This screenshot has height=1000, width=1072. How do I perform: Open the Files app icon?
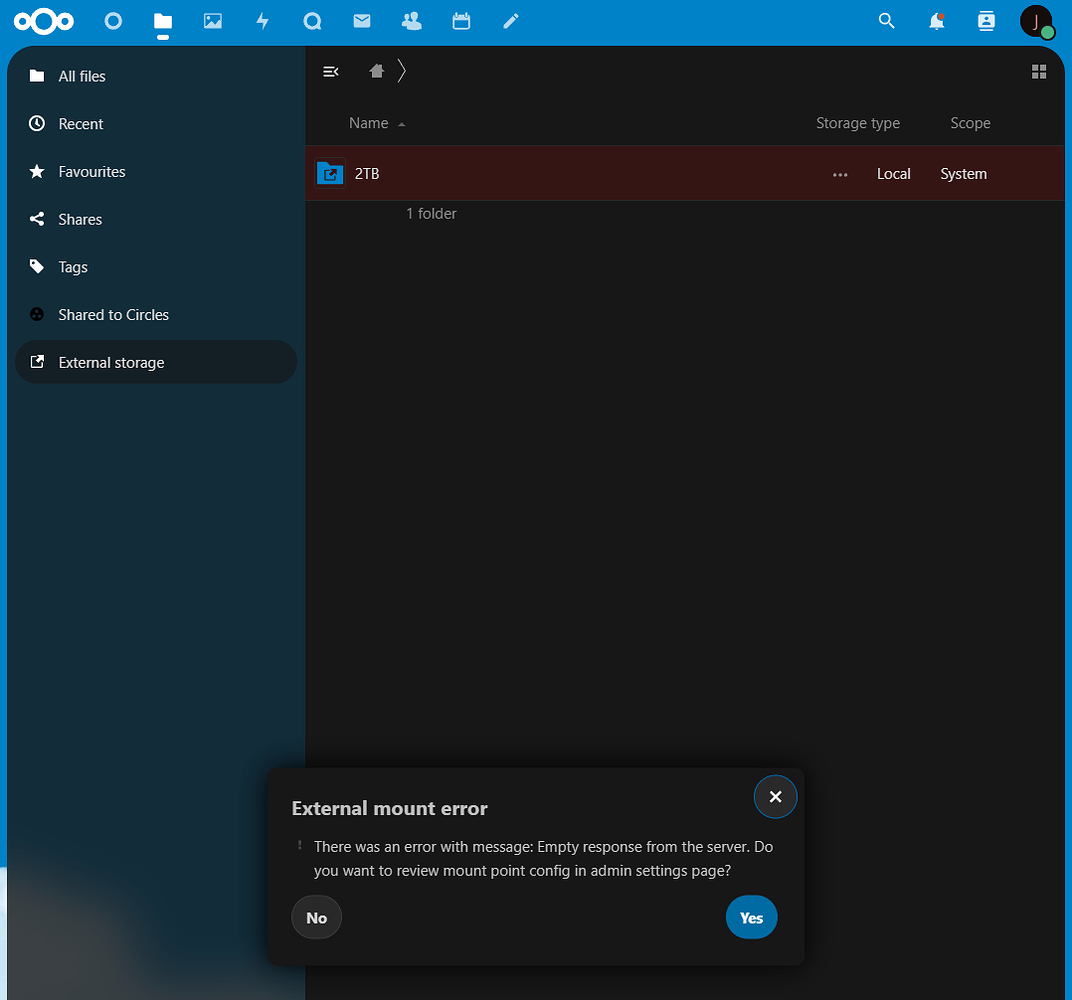[x=162, y=21]
